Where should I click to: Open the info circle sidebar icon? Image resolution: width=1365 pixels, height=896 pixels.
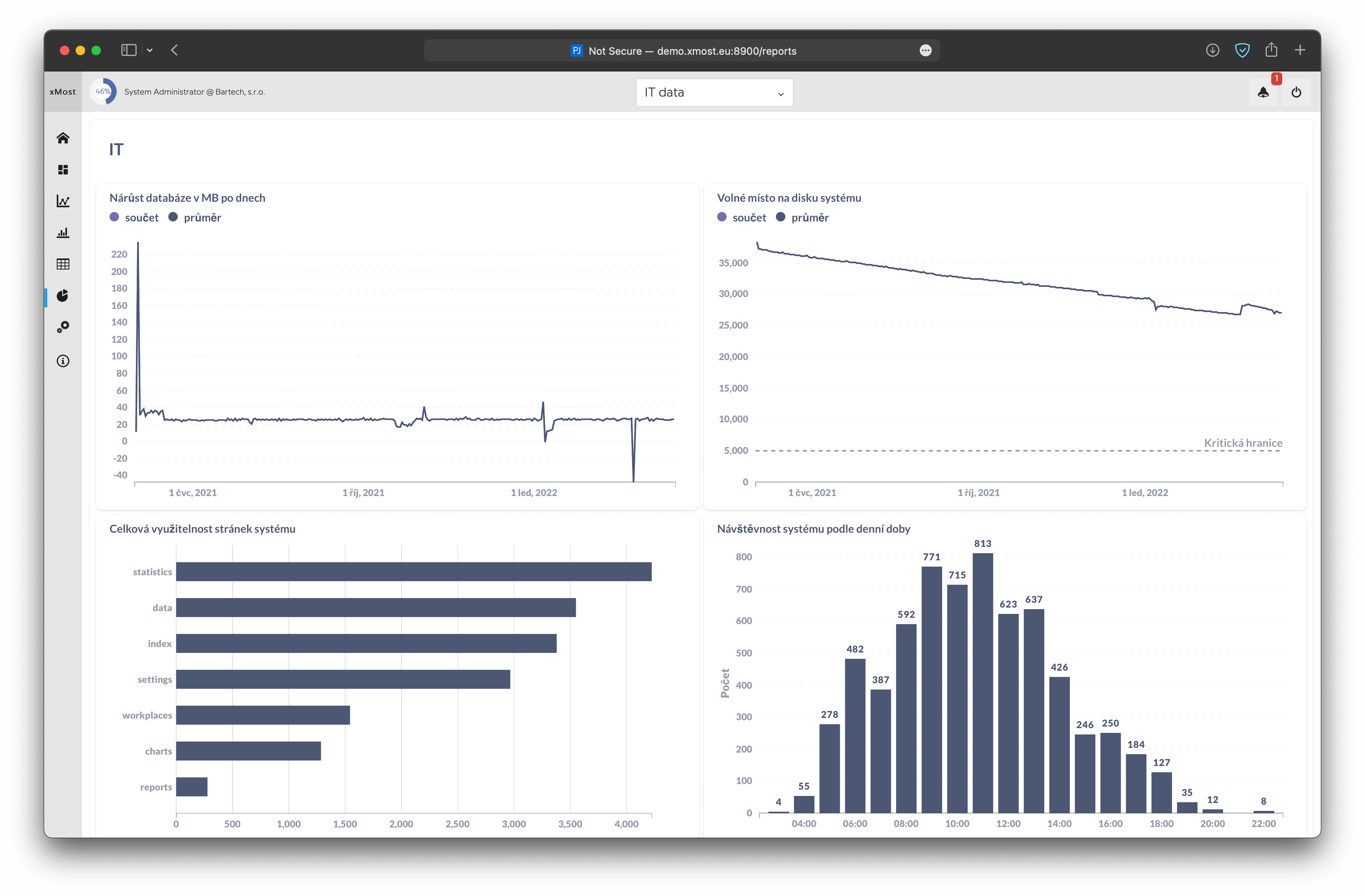pos(63,361)
